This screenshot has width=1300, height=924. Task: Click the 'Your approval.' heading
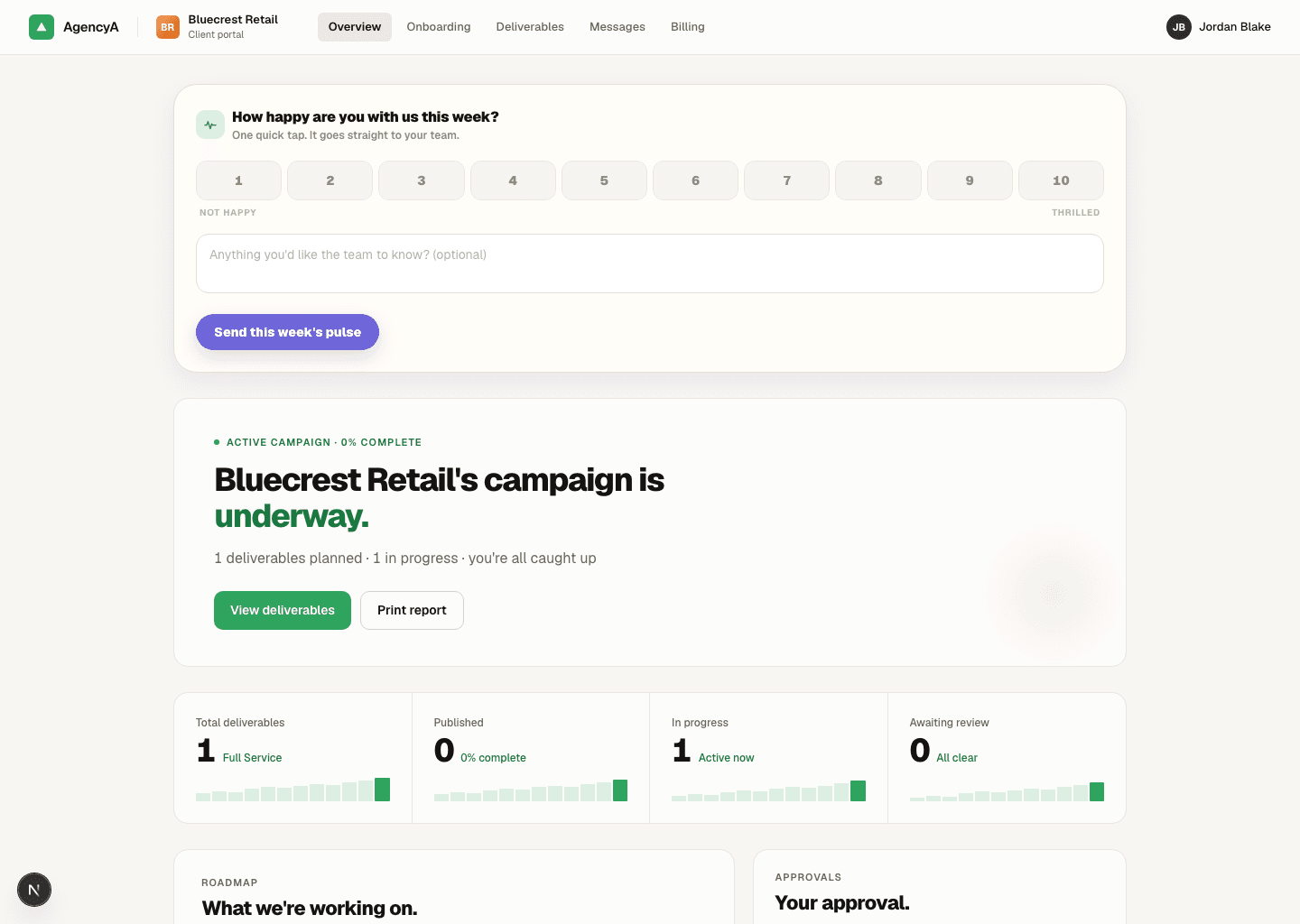coord(842,902)
